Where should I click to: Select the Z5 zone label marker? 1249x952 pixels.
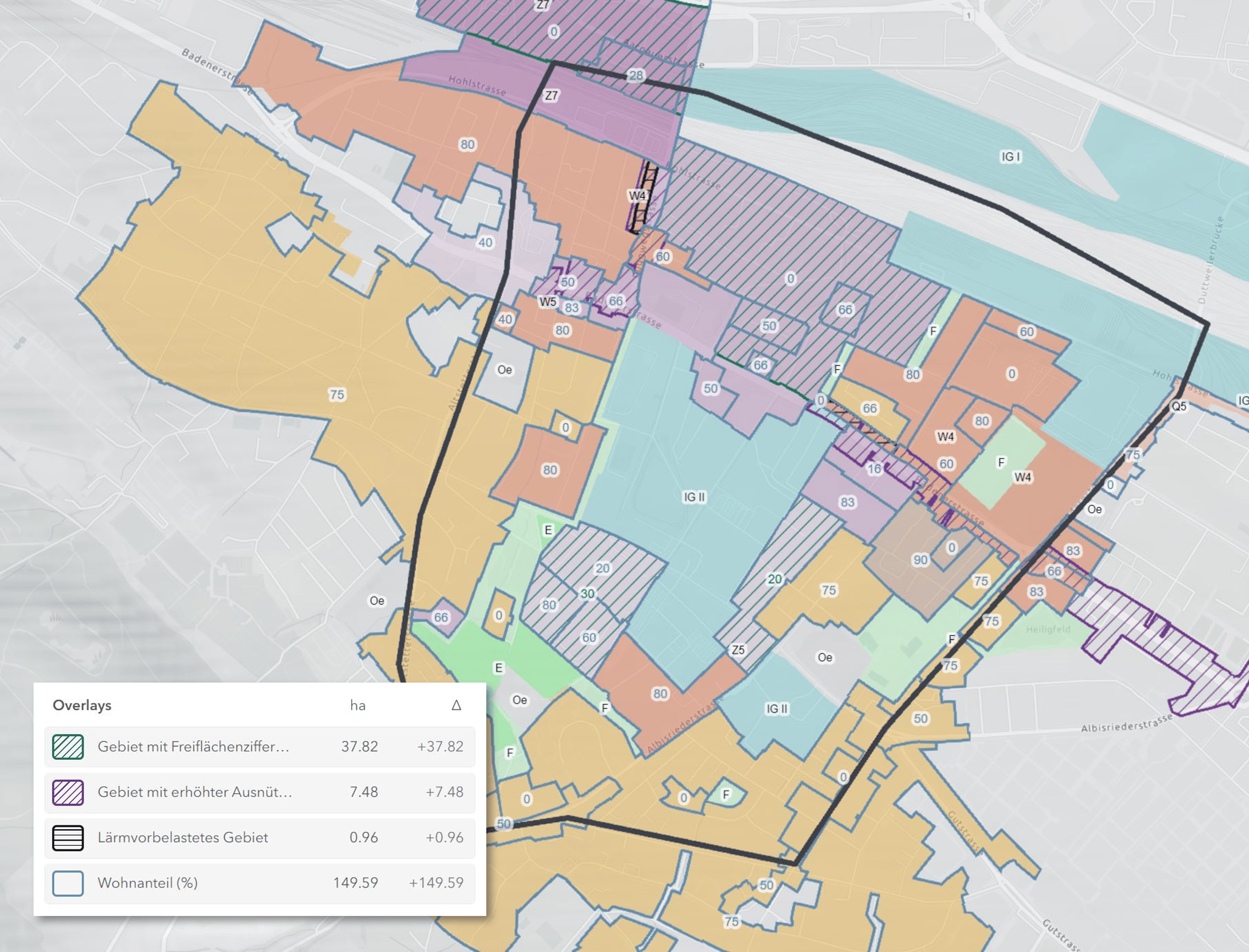point(738,650)
